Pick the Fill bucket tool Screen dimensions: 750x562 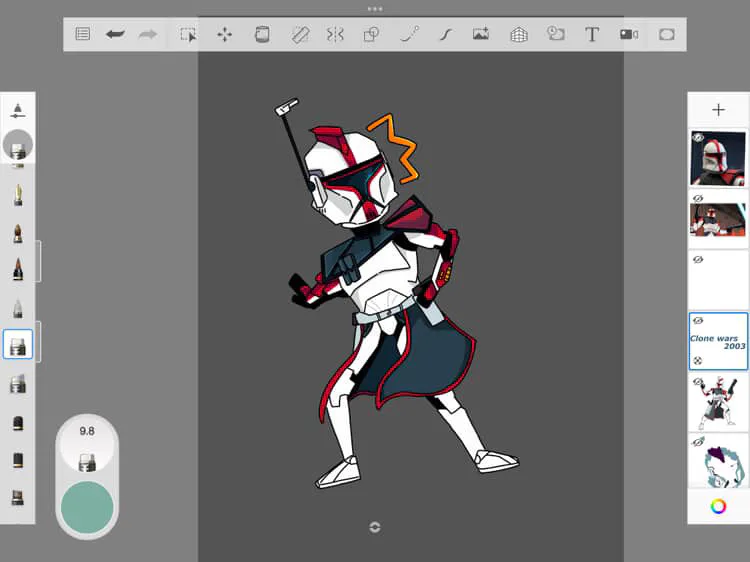point(262,34)
